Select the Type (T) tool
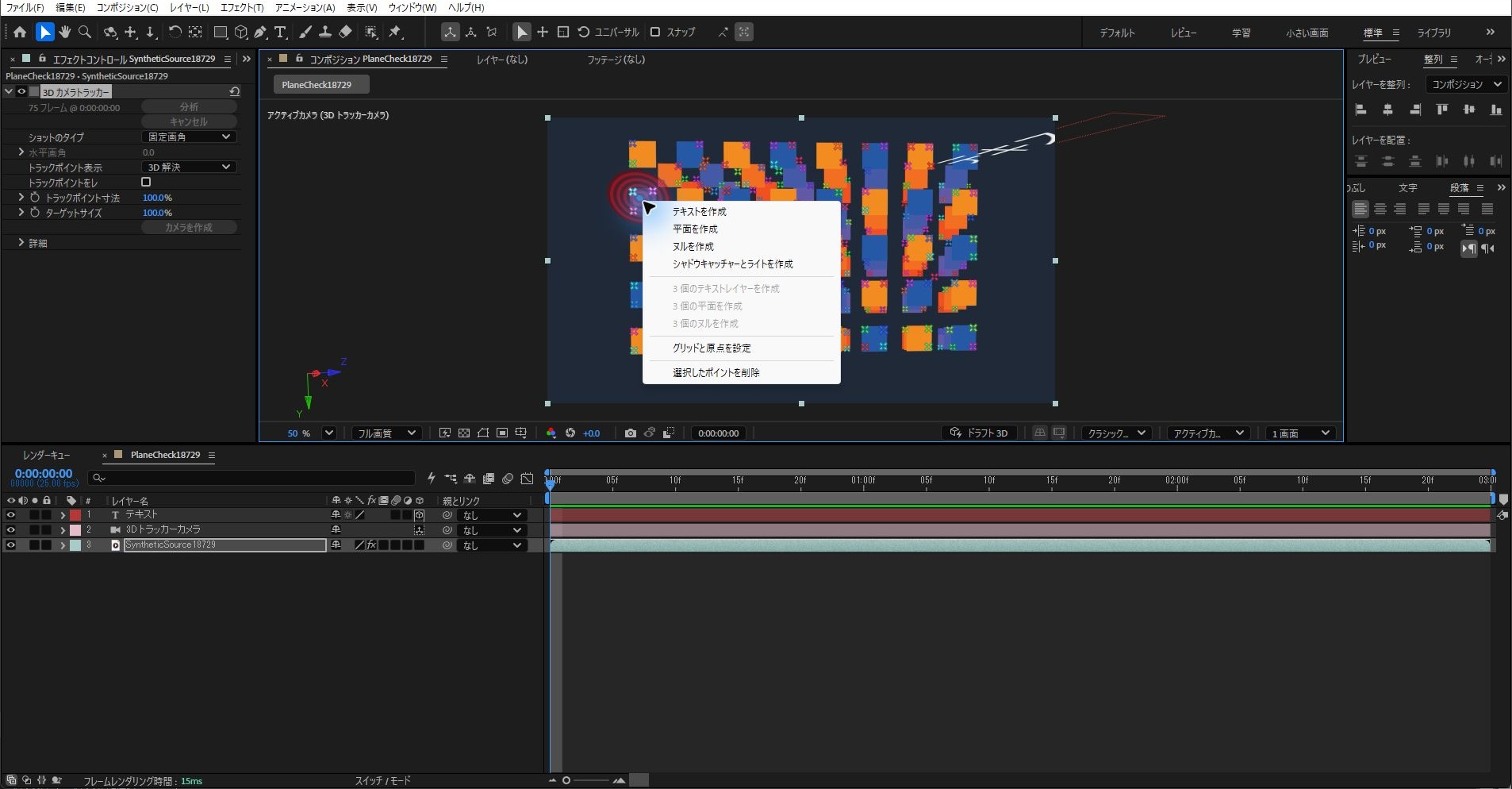Screen dimensions: 1512x789 280,32
